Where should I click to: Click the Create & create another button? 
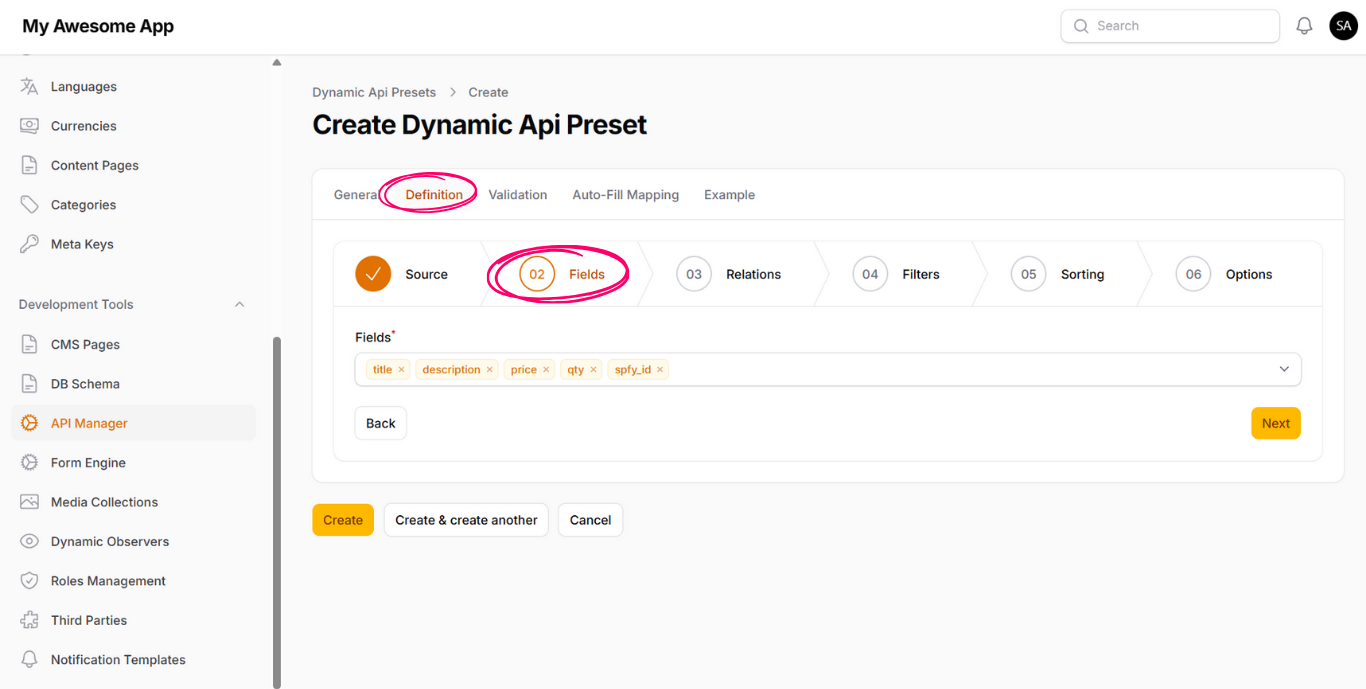[x=466, y=520]
